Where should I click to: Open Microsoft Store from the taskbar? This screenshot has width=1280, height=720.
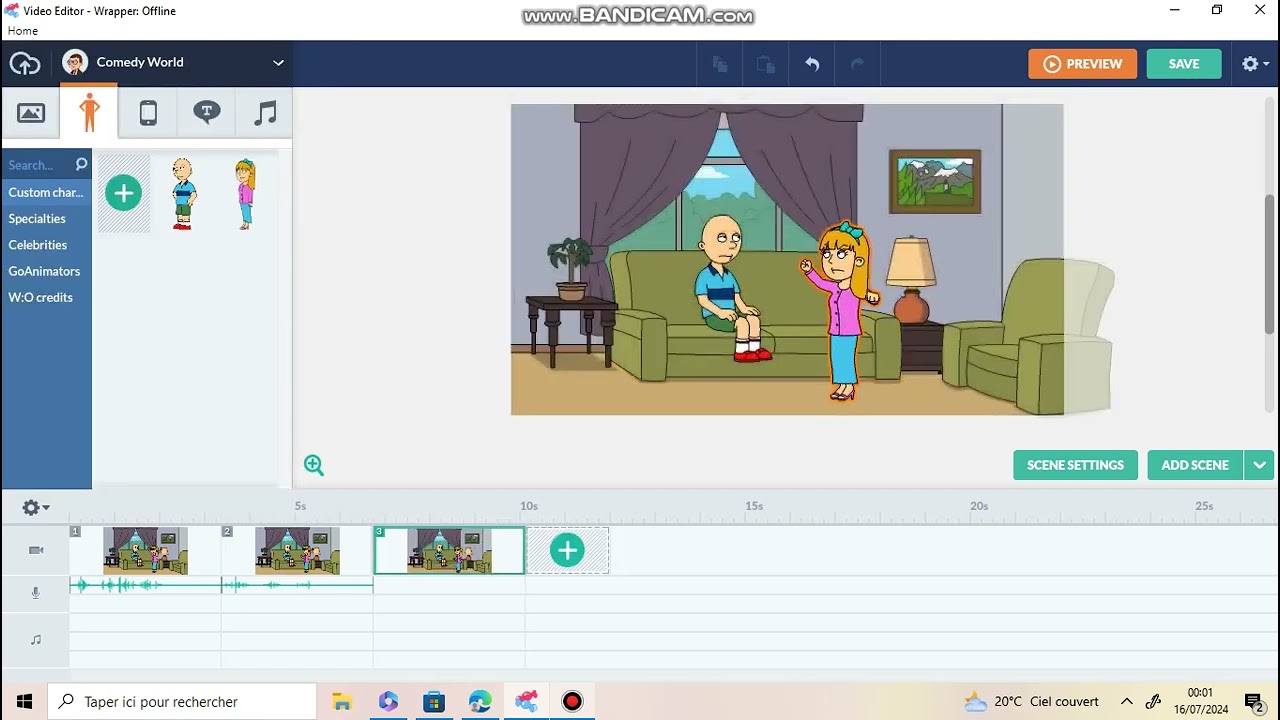(x=434, y=701)
